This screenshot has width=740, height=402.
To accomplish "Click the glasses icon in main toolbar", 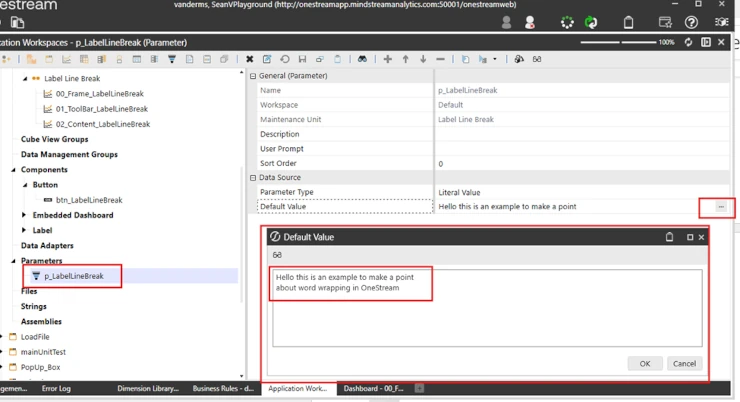I will click(x=537, y=59).
